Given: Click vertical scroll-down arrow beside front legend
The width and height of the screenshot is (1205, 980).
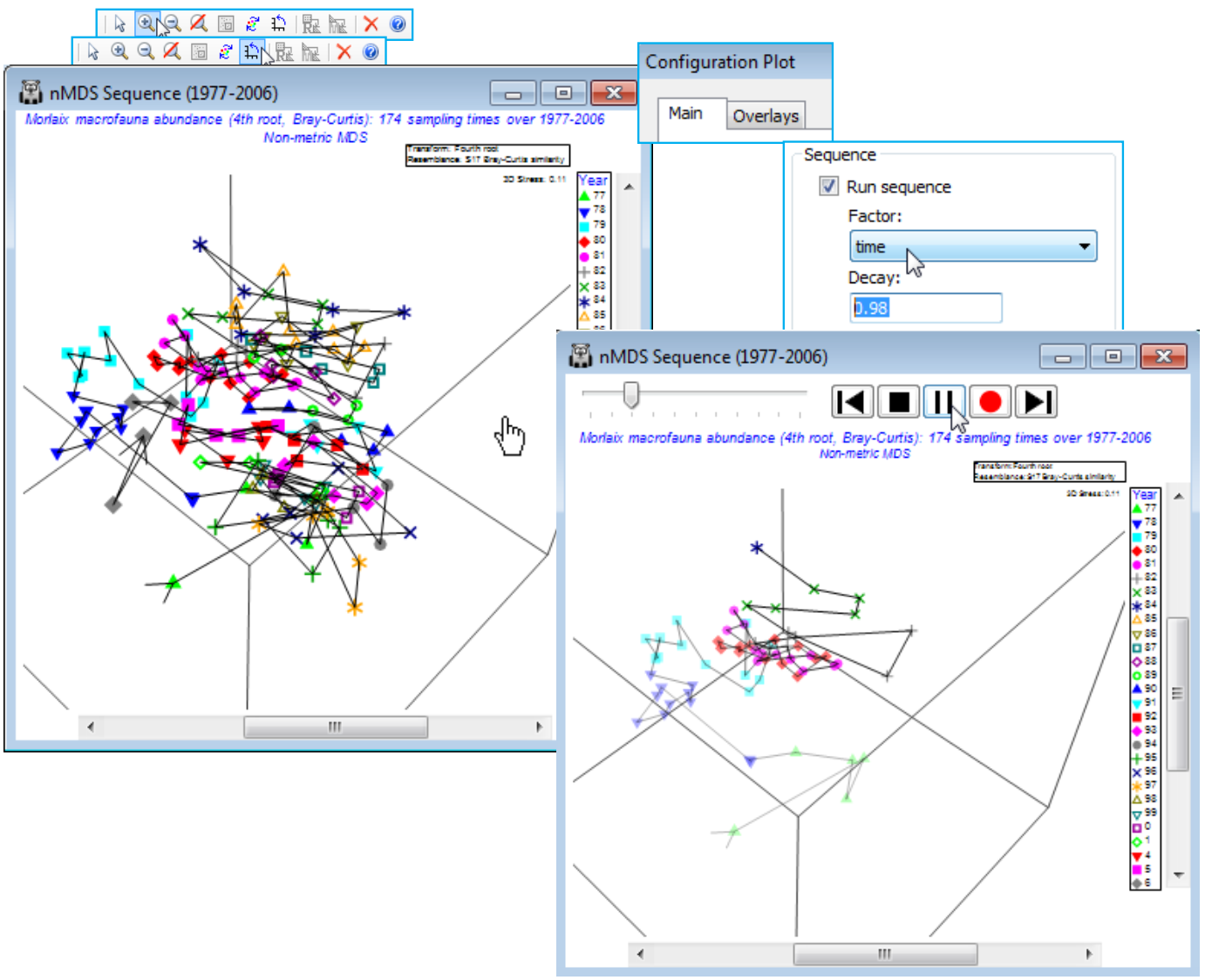Looking at the screenshot, I should click(1178, 875).
